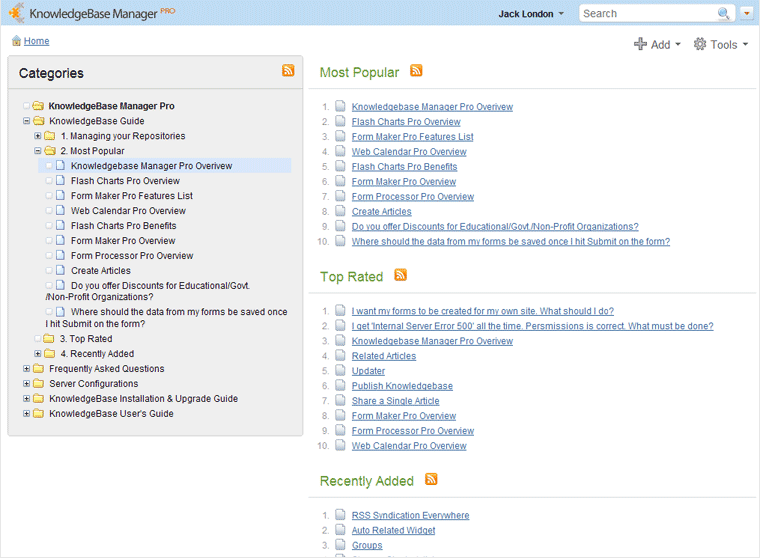The image size is (760, 558).
Task: Click document icon beside Create Articles link
Action: click(x=341, y=211)
